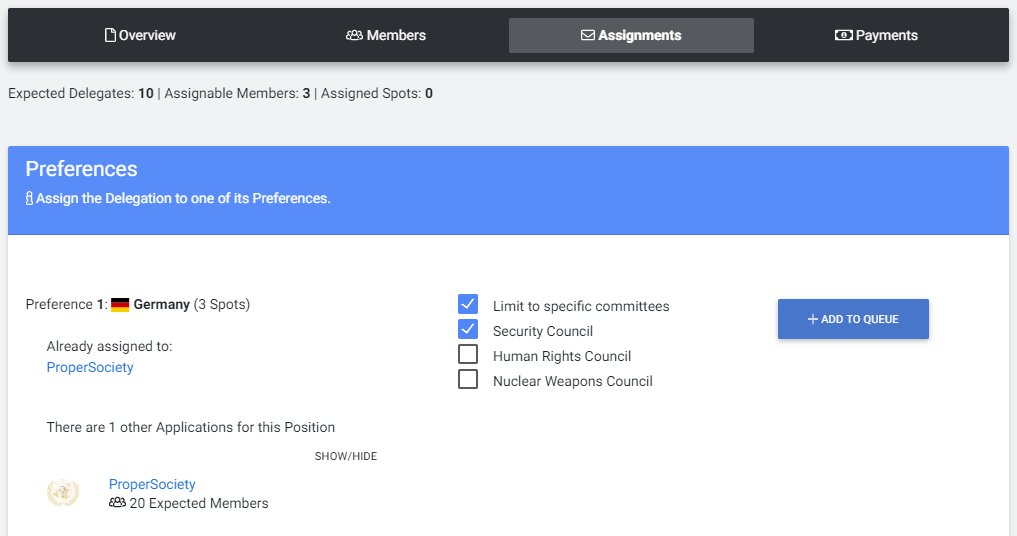Open ProperSociety link beside the emblem
The height and width of the screenshot is (536, 1017).
(152, 484)
